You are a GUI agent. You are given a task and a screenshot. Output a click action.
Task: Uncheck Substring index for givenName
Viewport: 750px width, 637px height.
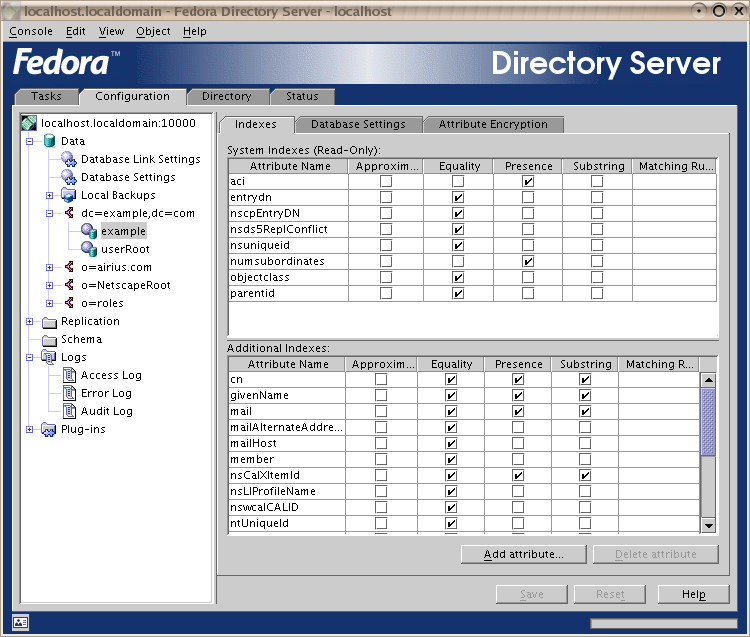tap(585, 395)
